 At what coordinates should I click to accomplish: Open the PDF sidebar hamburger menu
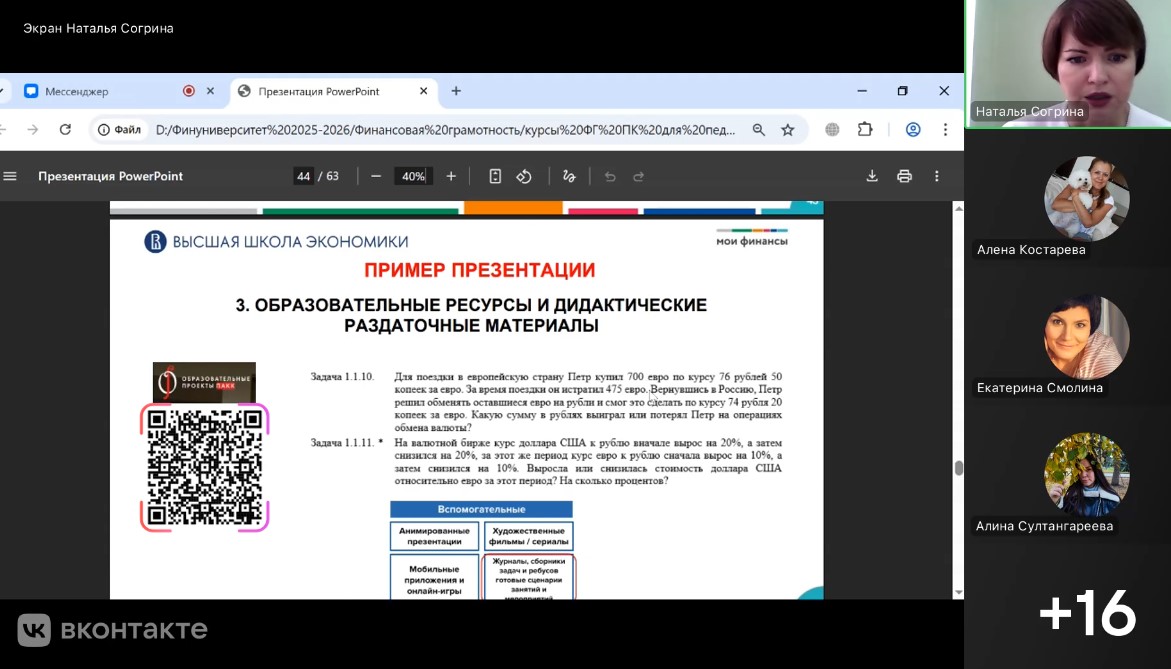(x=10, y=176)
